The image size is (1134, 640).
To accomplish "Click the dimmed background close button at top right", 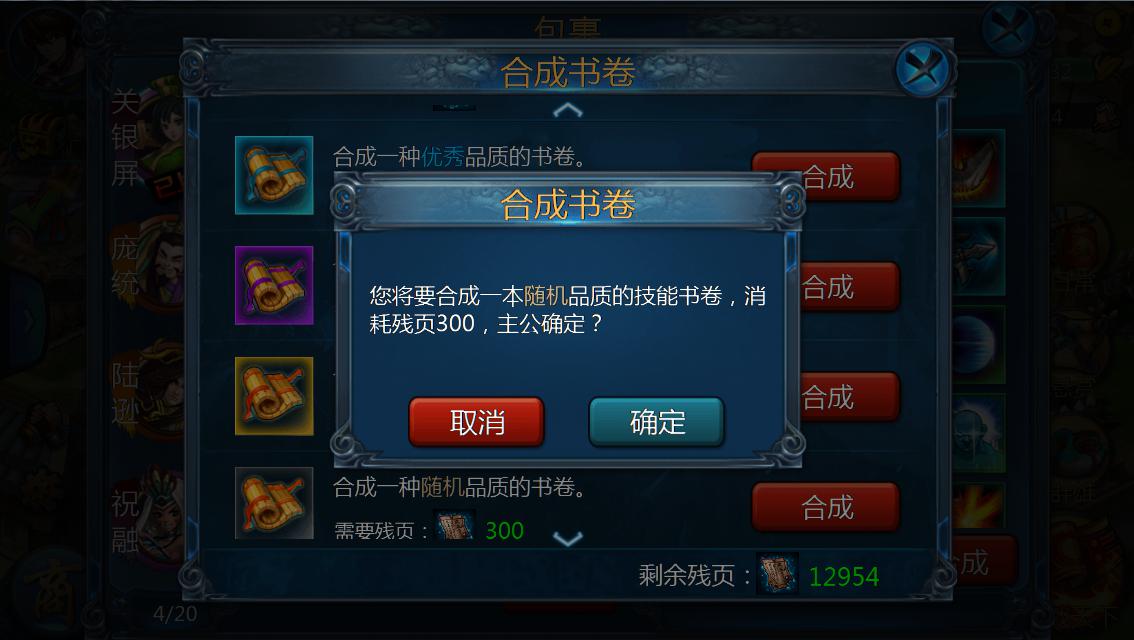I will 1008,30.
